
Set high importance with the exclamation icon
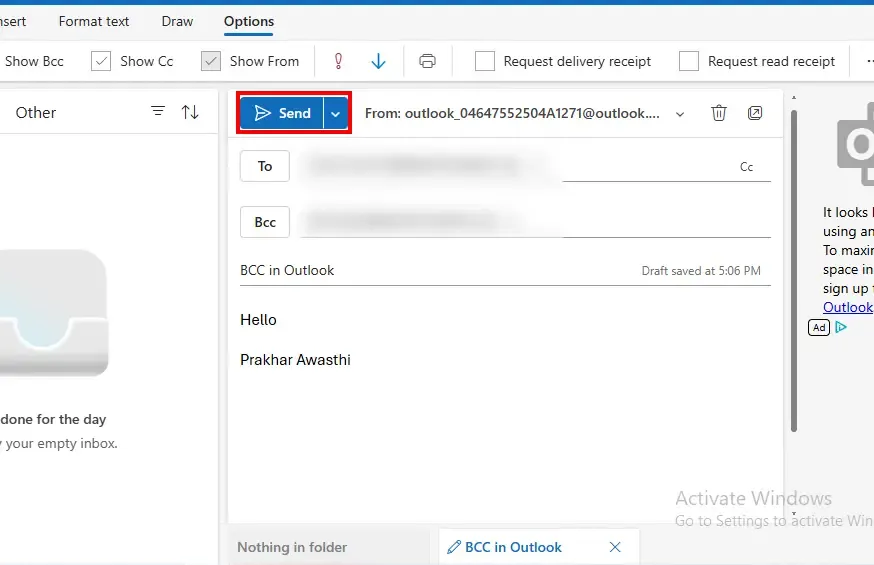(338, 61)
